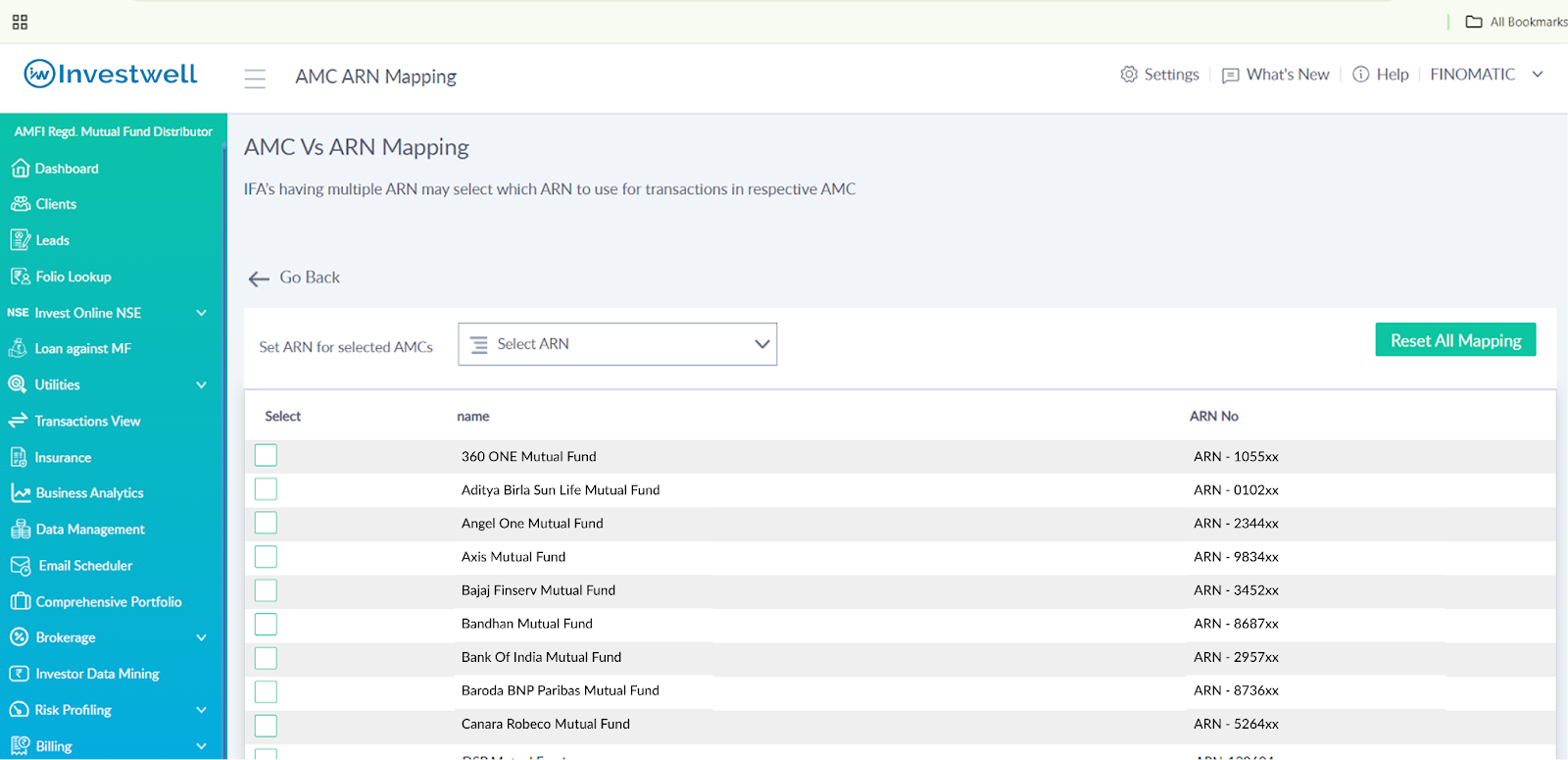Click the Insurance document icon
Image resolution: width=1568 pixels, height=760 pixels.
point(19,457)
